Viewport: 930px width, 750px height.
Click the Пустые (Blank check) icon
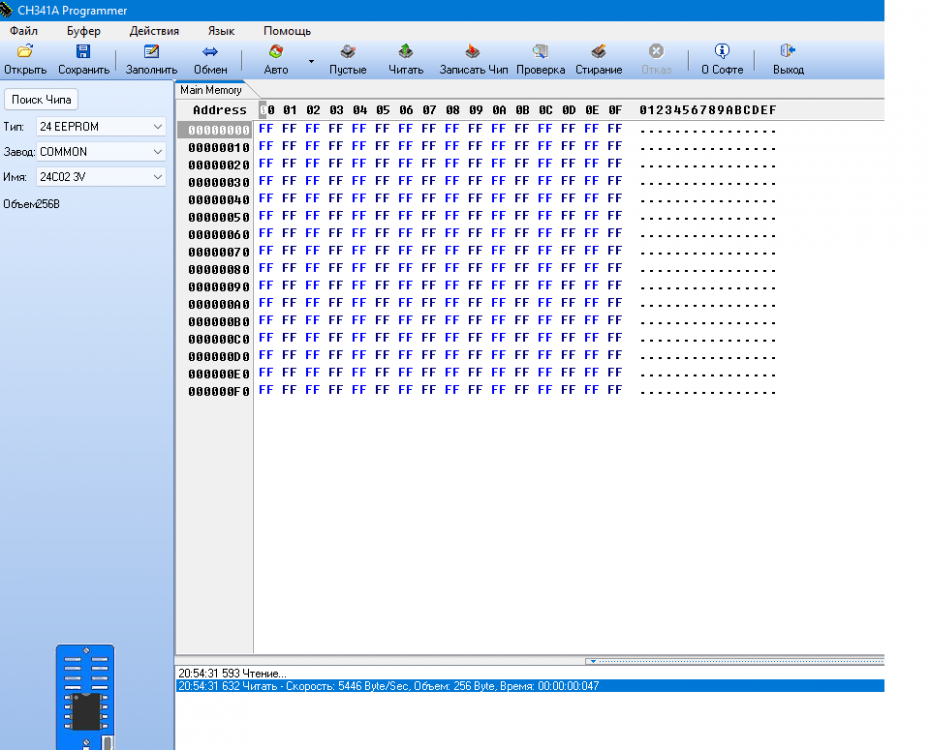(x=348, y=52)
